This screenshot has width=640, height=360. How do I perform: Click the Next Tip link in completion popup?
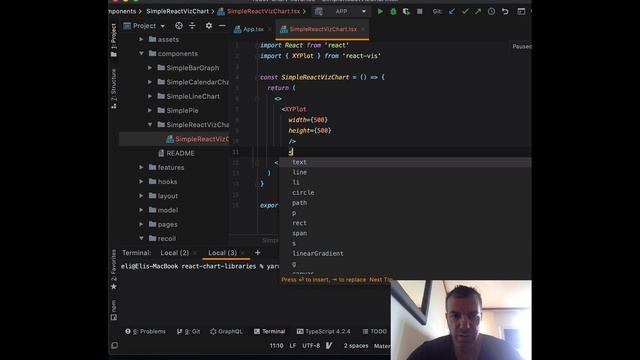[380, 280]
